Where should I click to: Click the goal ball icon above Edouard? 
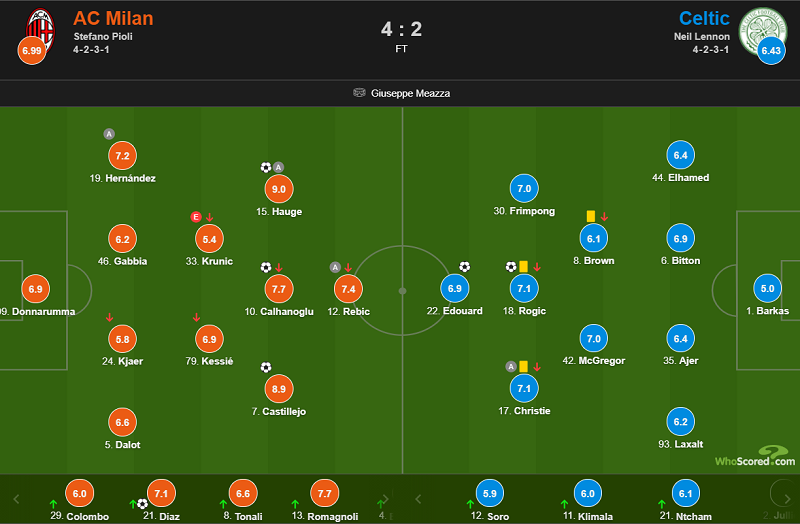tap(464, 267)
